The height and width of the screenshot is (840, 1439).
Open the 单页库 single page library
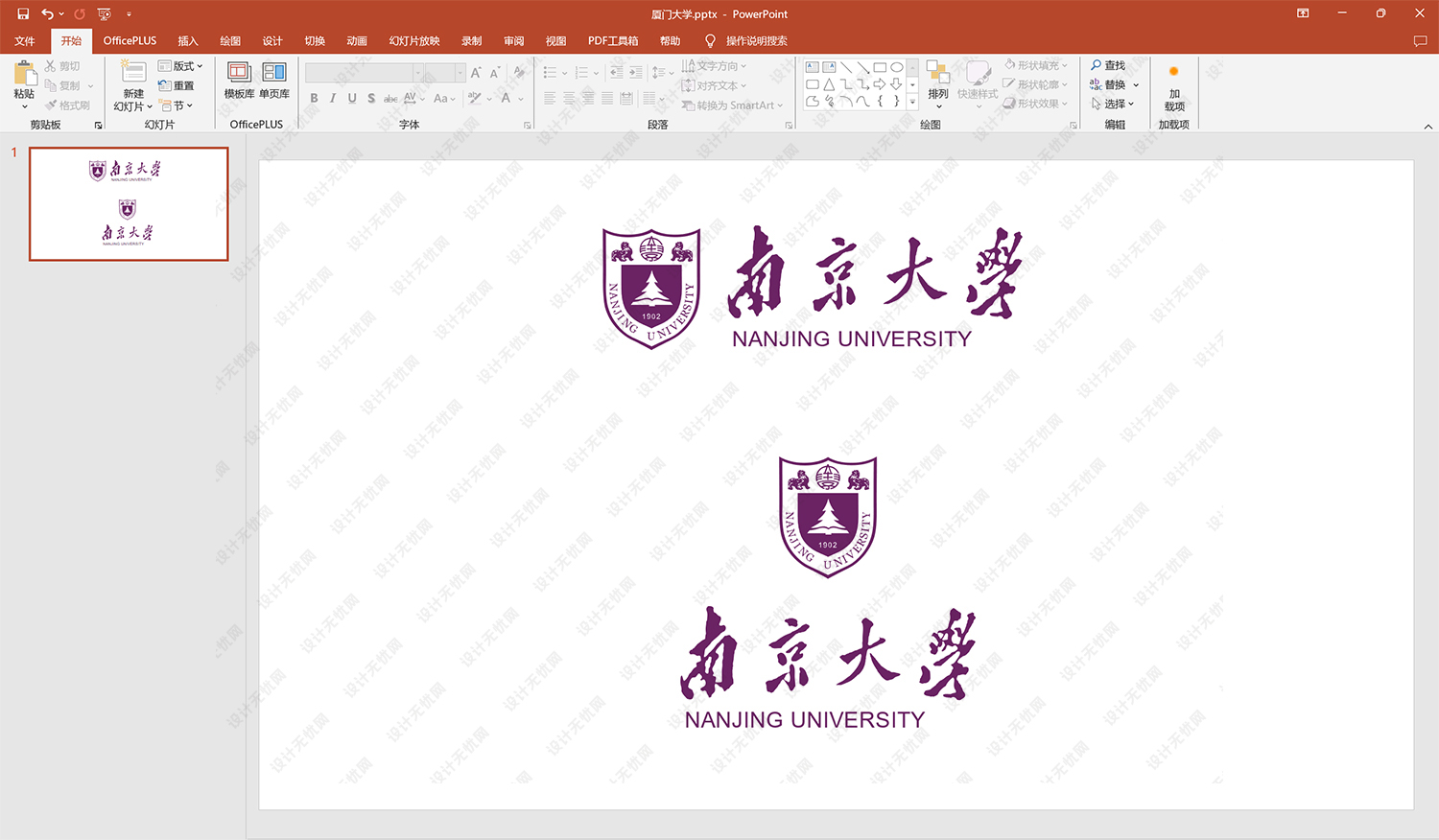click(274, 81)
